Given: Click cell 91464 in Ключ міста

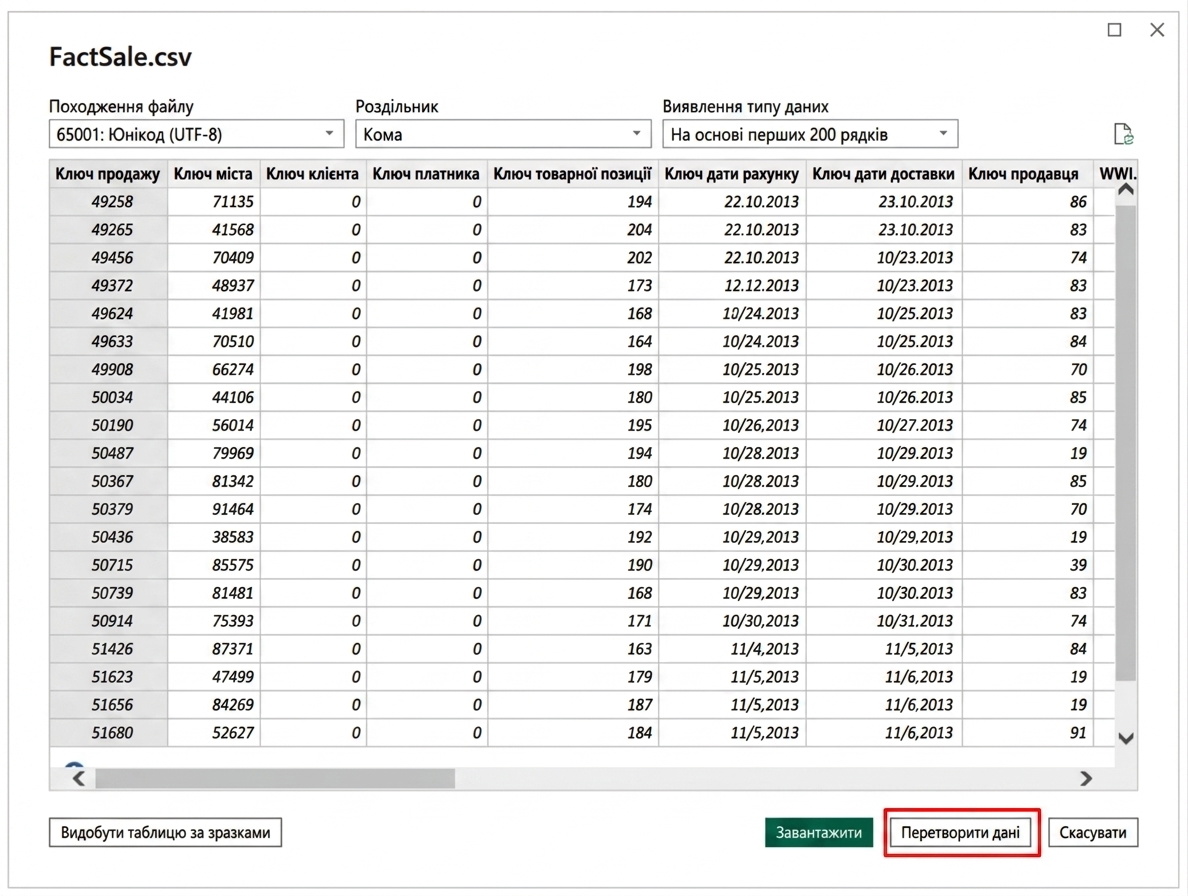Looking at the screenshot, I should (213, 509).
